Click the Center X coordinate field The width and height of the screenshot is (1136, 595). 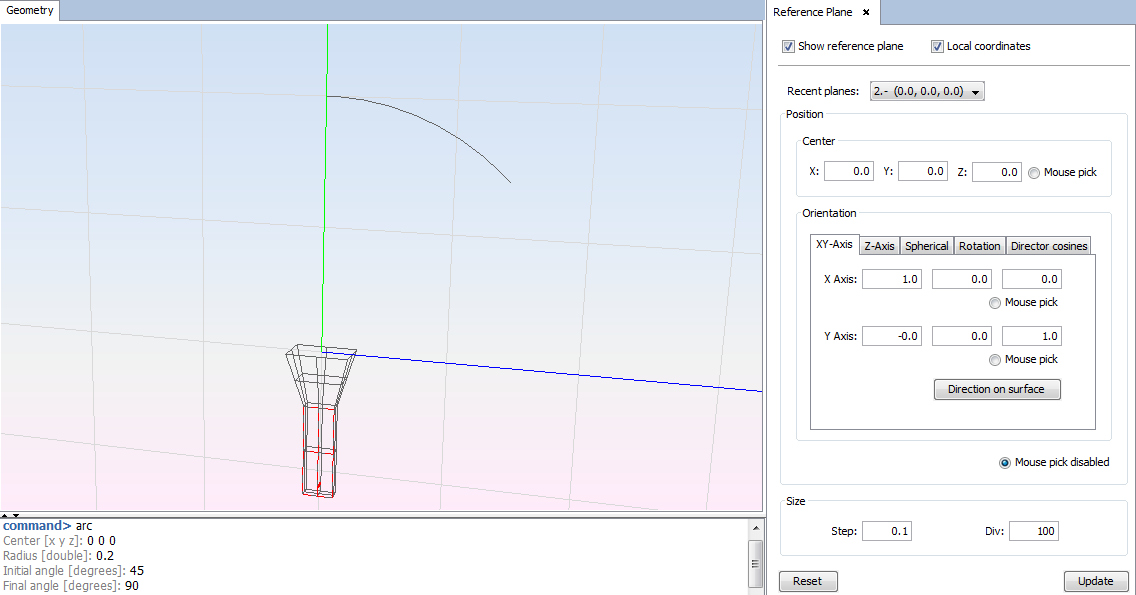click(x=848, y=170)
